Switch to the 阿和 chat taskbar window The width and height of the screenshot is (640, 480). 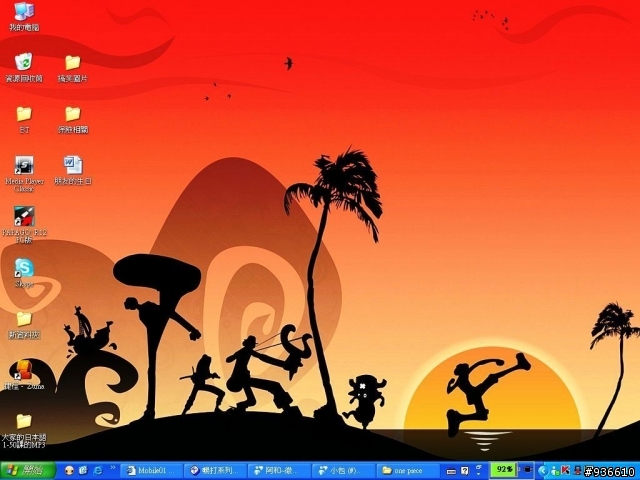point(280,471)
